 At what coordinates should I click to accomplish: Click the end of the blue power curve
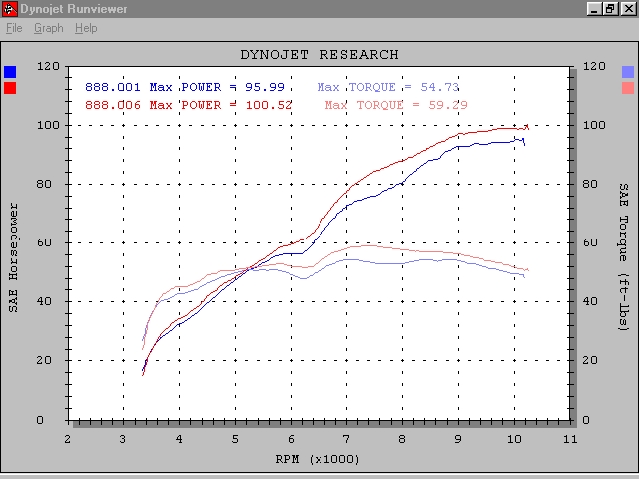[x=524, y=144]
